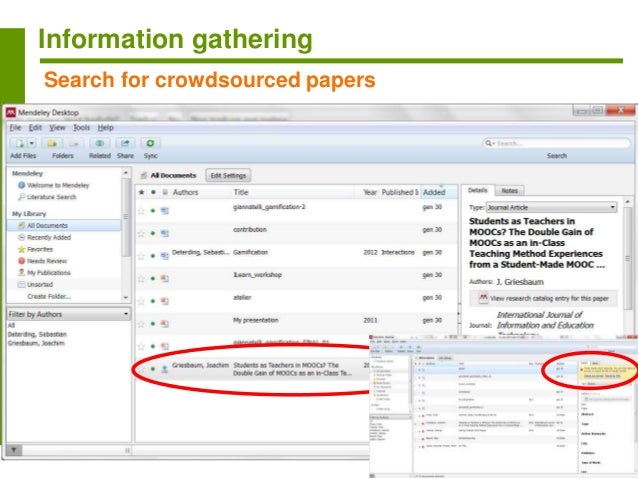Click the Sync toolbar icon
Viewport: 638px width, 479px height.
click(x=150, y=143)
